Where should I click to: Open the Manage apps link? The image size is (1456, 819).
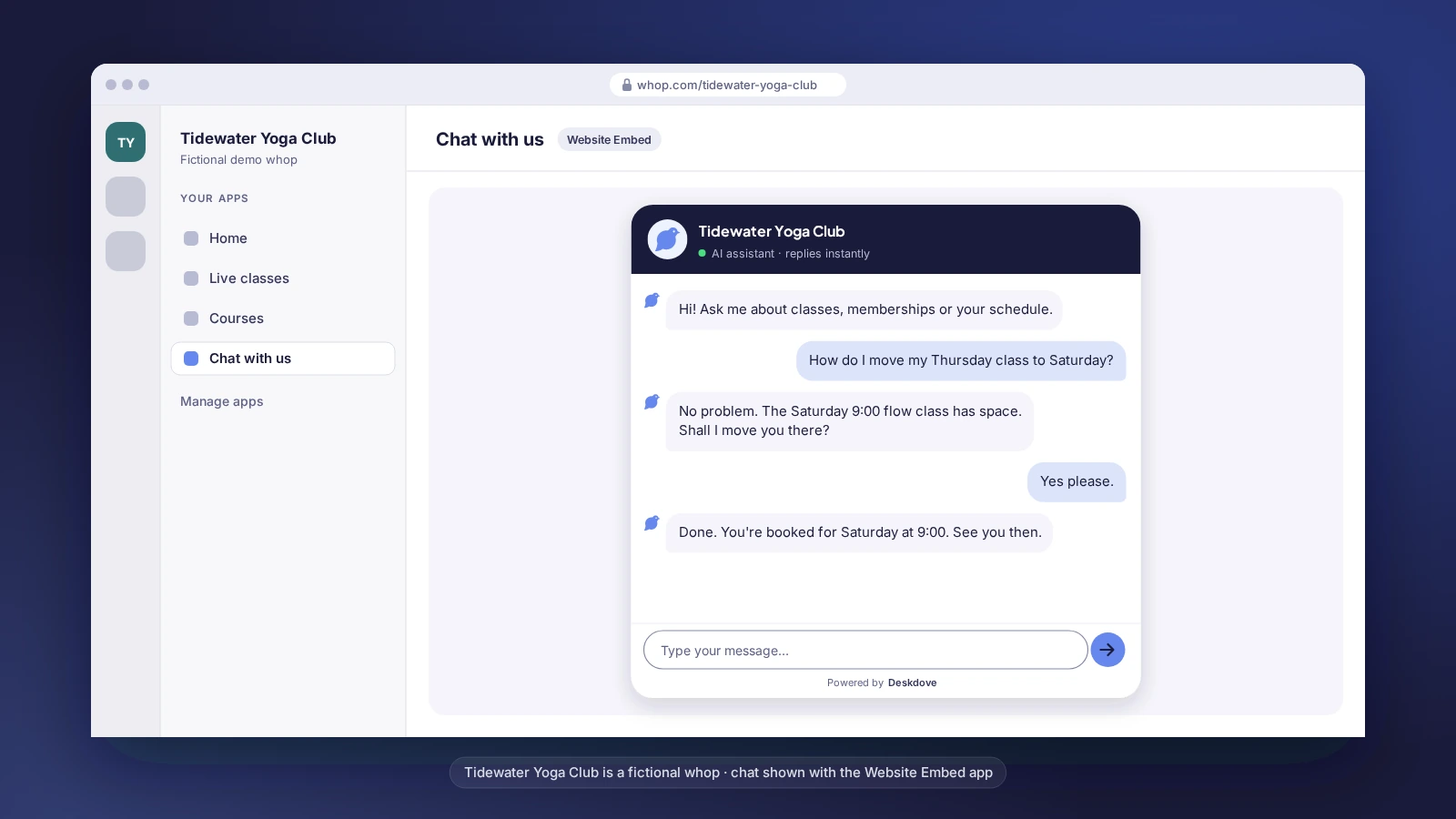[221, 401]
